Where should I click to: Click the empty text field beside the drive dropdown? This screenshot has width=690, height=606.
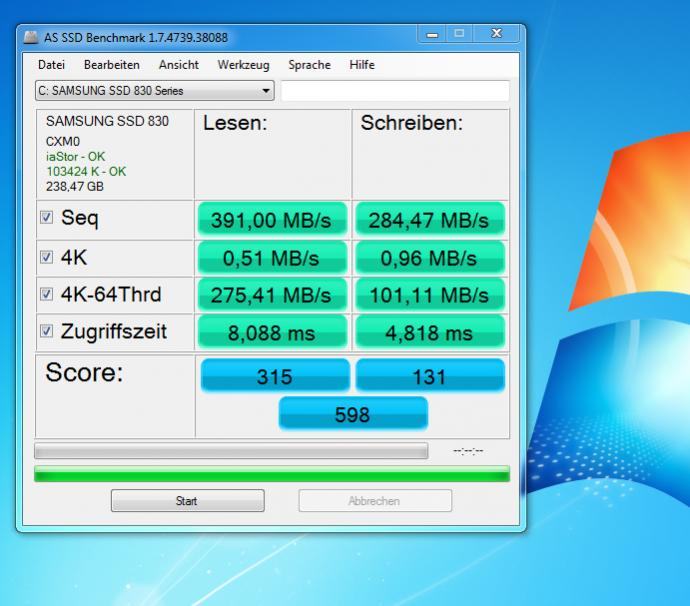click(395, 91)
